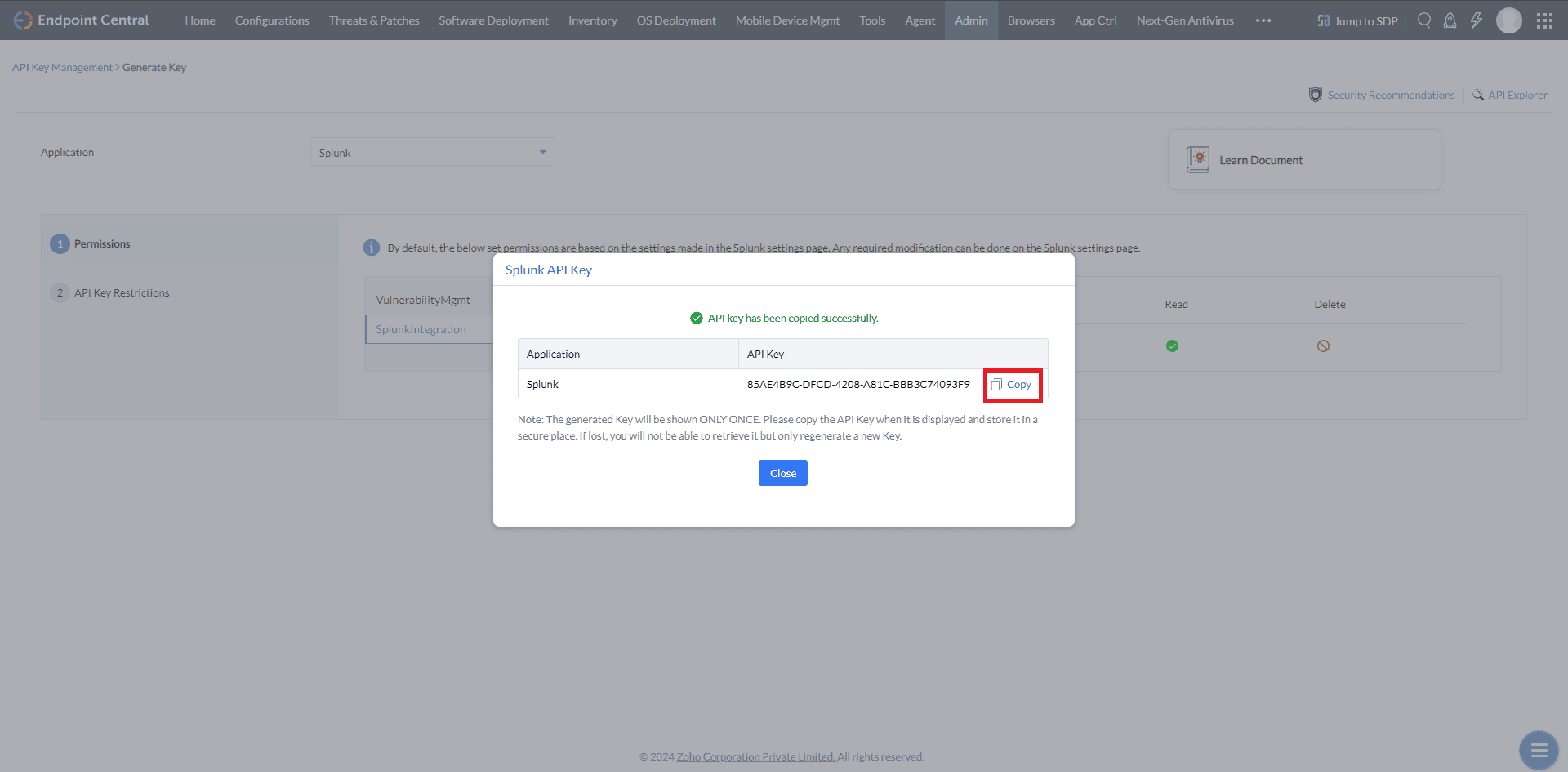Select the Permissions step
This screenshot has width=1568, height=772.
click(102, 243)
